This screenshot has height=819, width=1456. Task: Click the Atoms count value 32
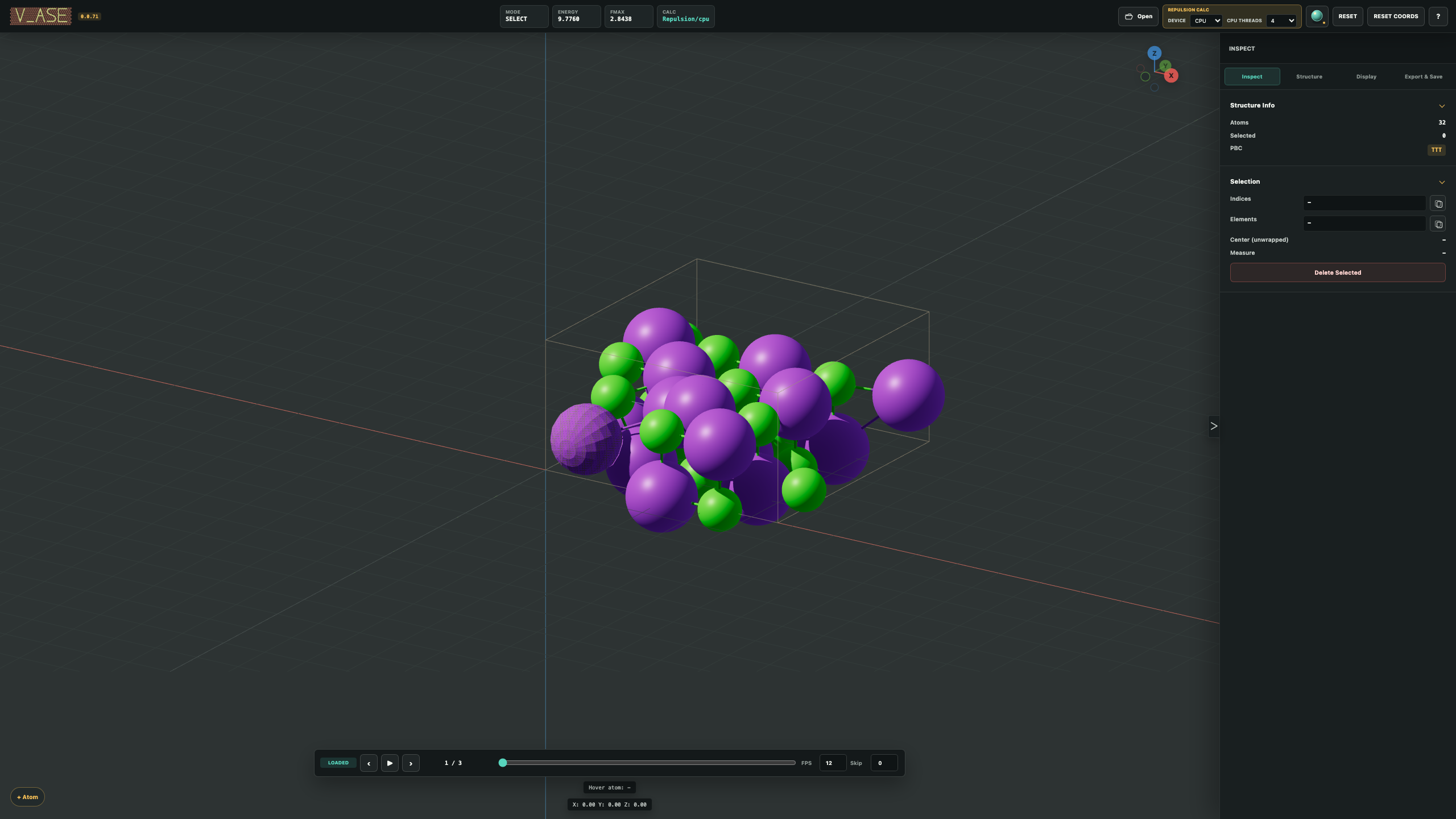[1442, 122]
